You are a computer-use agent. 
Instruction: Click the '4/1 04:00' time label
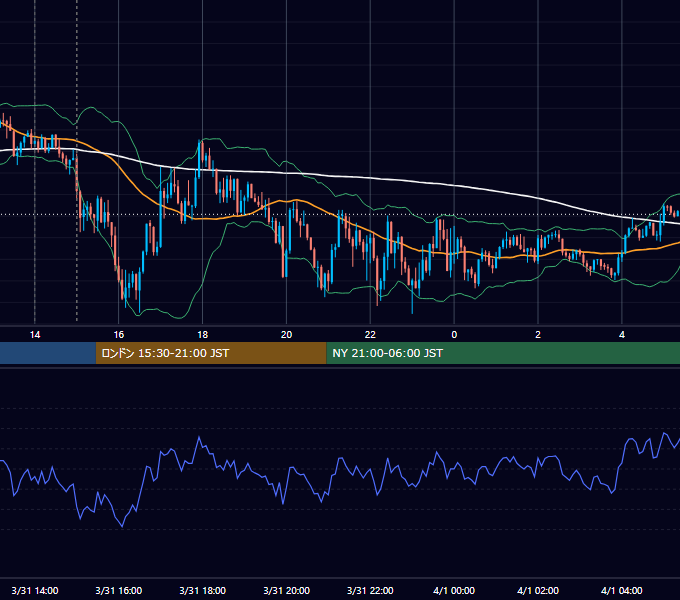coord(622,590)
